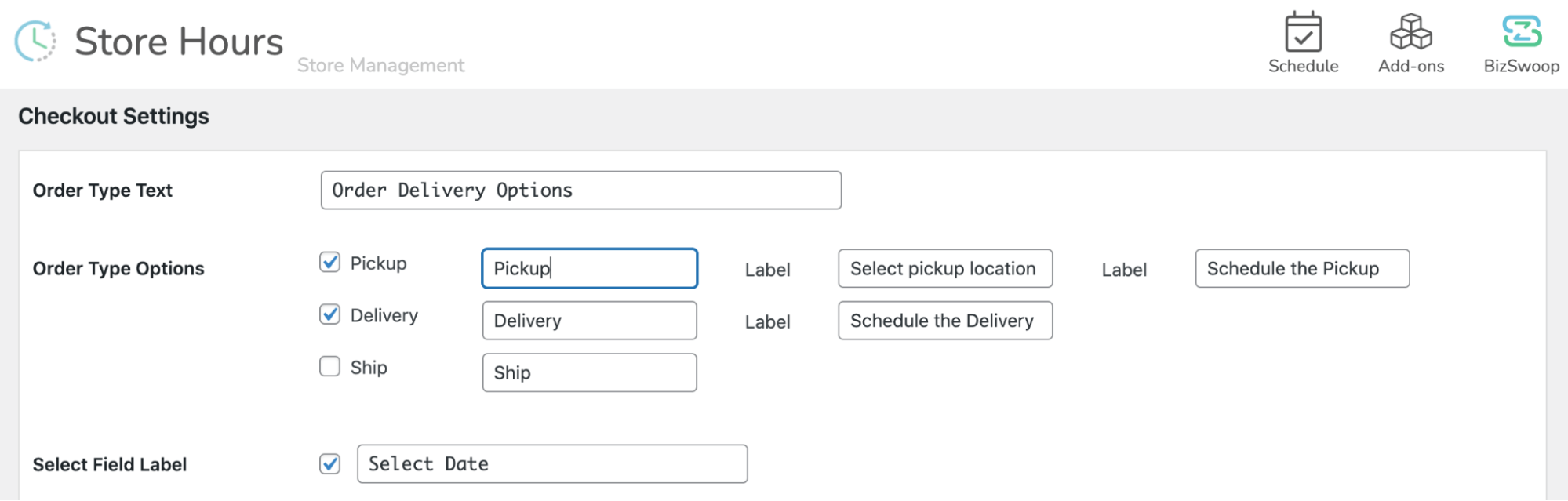
Task: Click the Order Type Options label
Action: click(118, 268)
